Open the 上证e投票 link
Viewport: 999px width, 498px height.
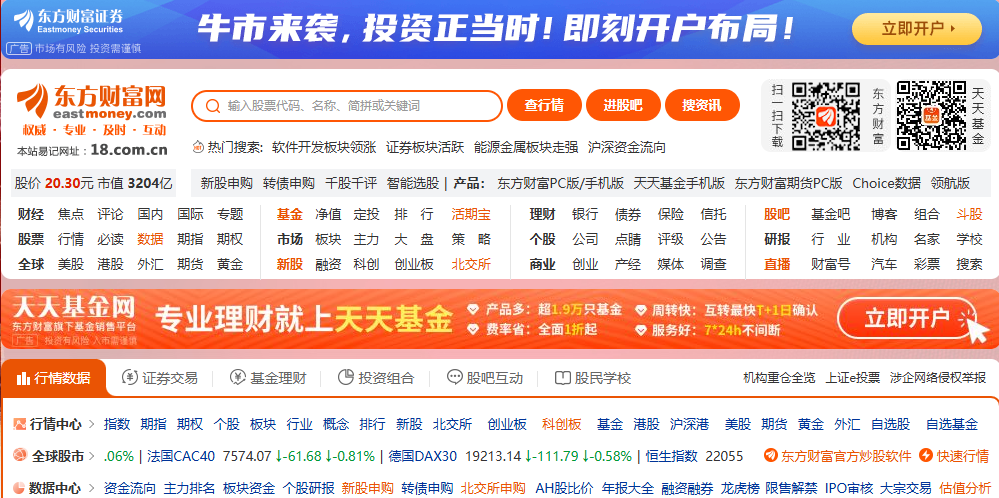coord(852,378)
